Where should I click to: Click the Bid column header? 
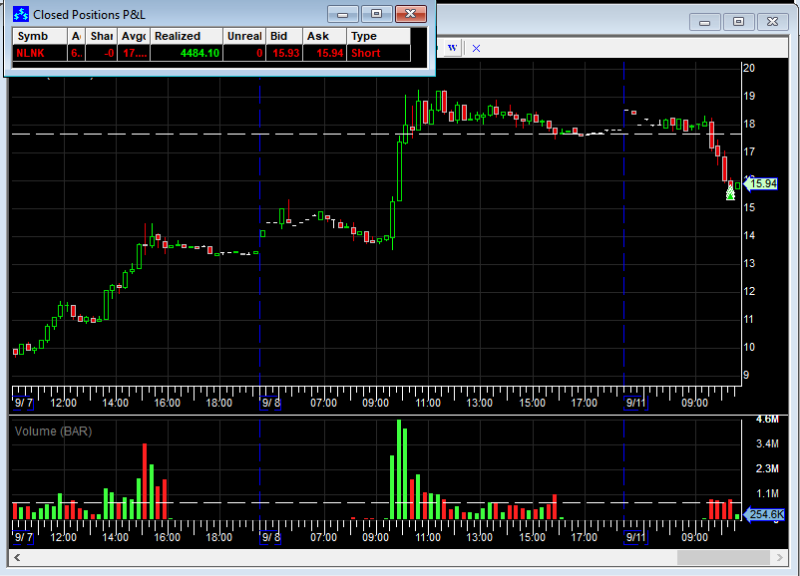(x=284, y=36)
